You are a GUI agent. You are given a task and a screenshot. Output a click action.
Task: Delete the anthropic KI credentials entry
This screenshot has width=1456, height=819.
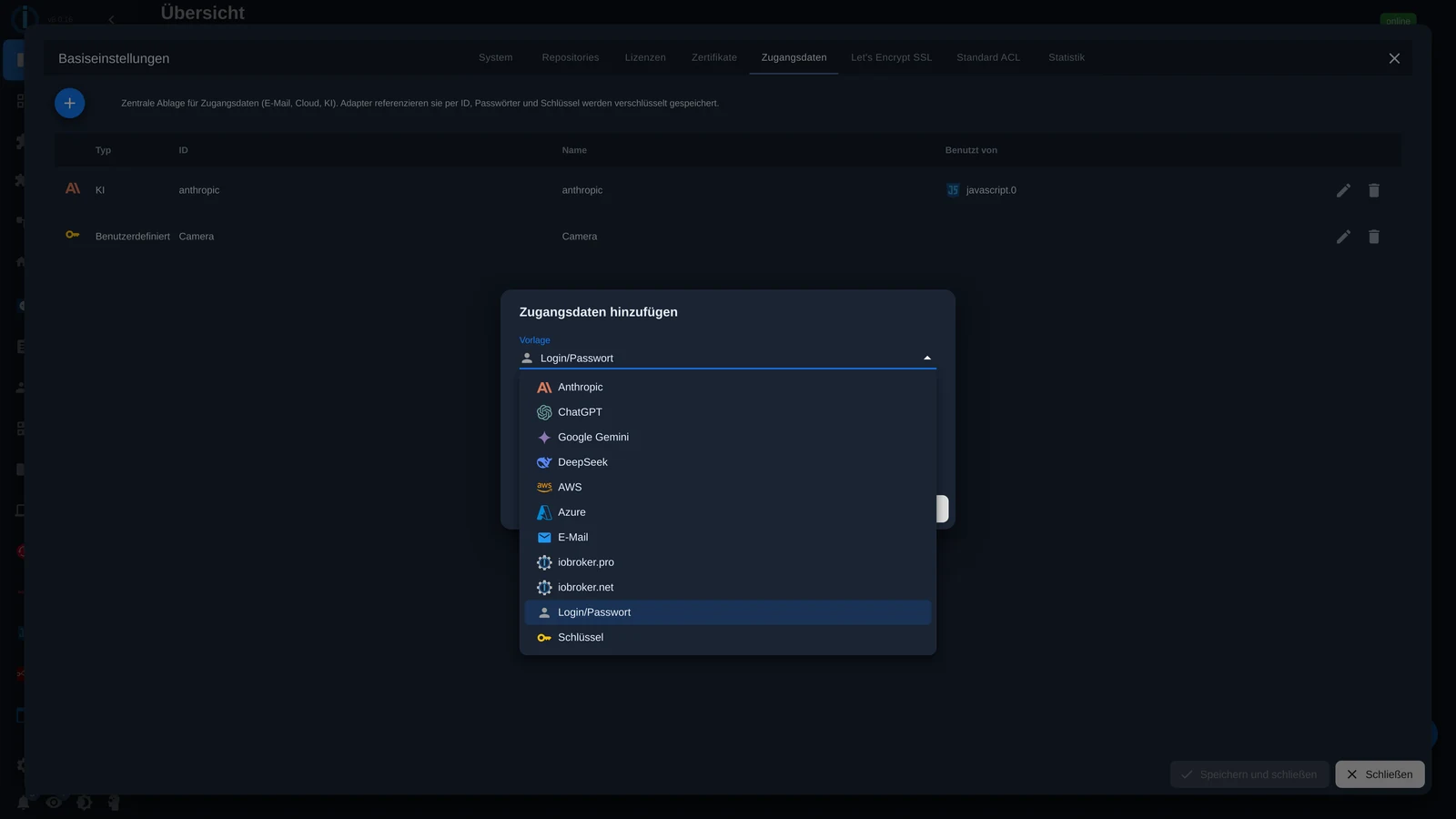[1374, 190]
